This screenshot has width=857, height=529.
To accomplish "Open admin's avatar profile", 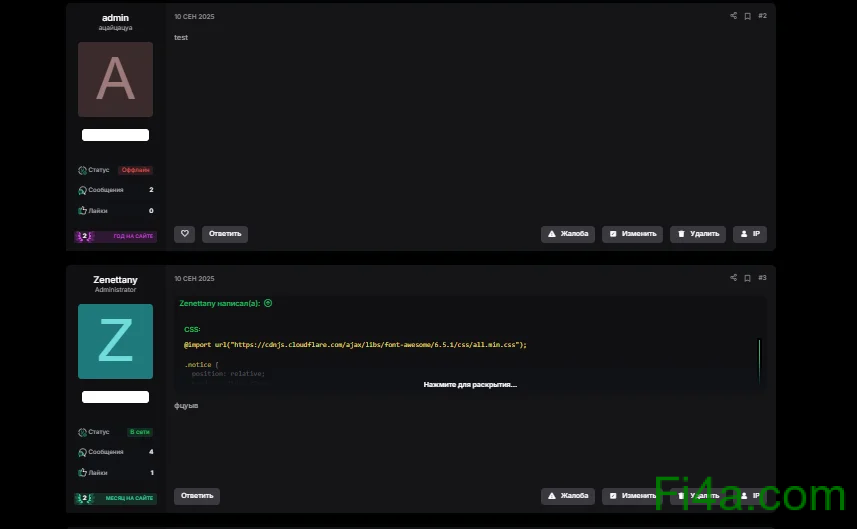I will [115, 80].
